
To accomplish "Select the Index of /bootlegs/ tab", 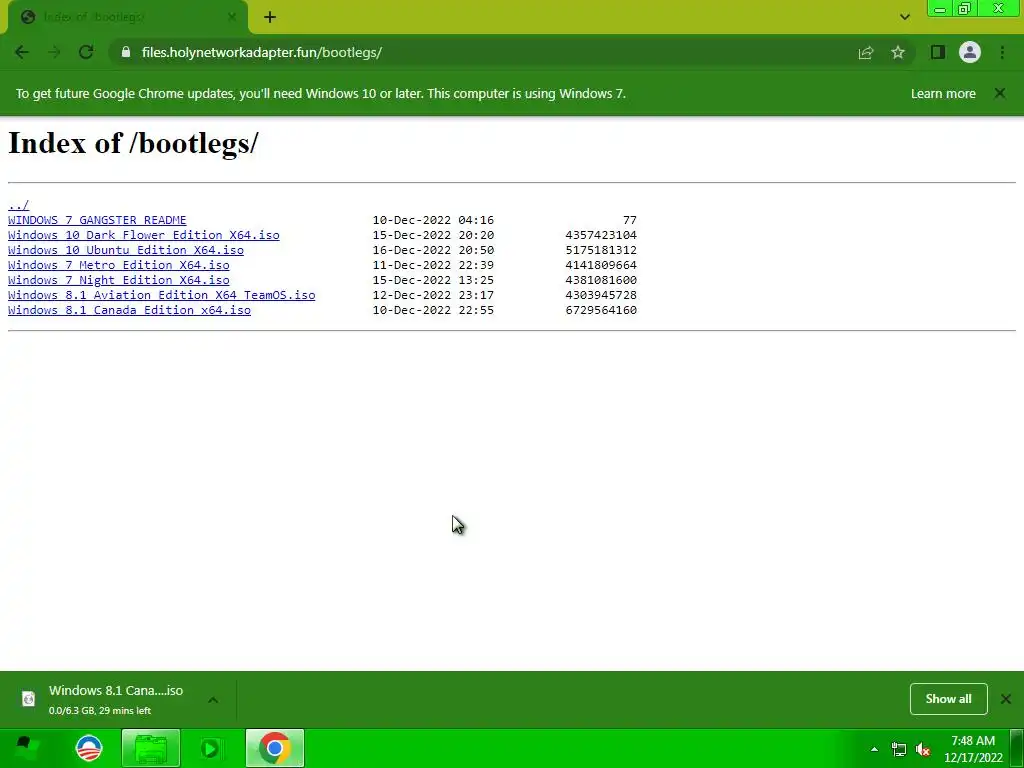I will tap(127, 18).
